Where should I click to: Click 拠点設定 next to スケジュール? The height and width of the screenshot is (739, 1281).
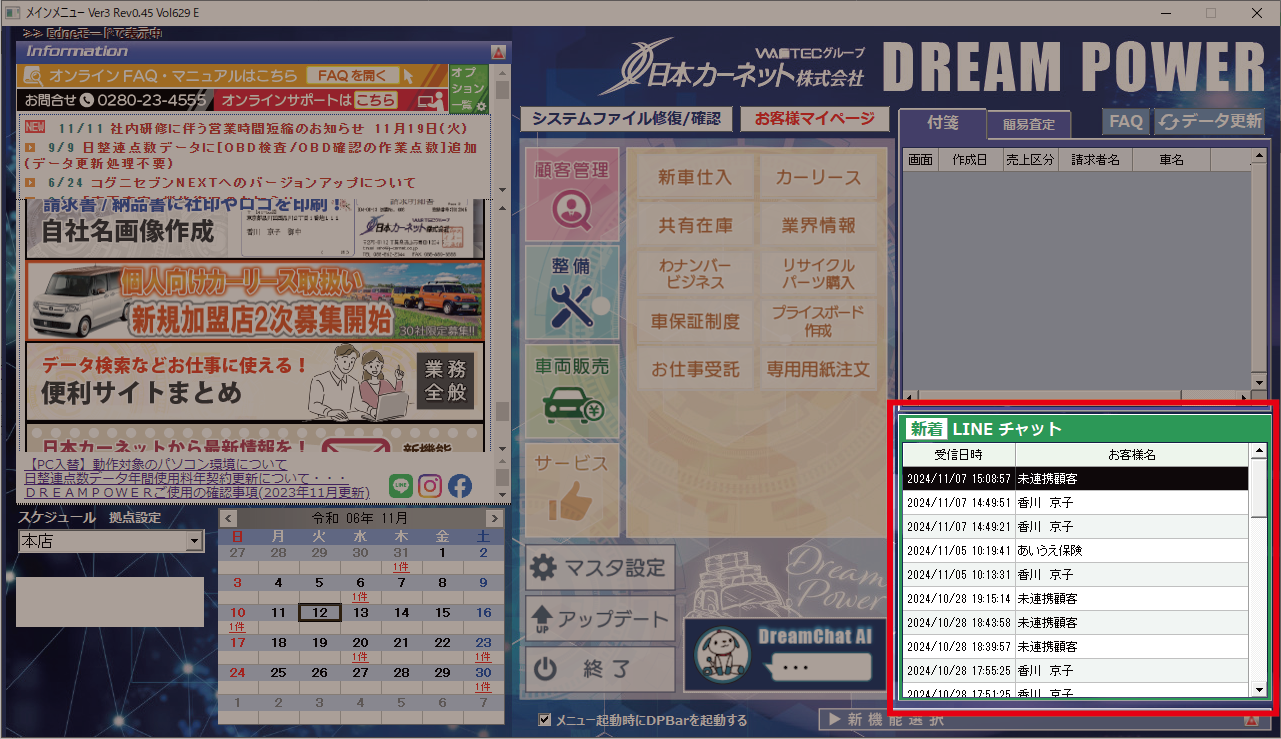click(x=135, y=518)
